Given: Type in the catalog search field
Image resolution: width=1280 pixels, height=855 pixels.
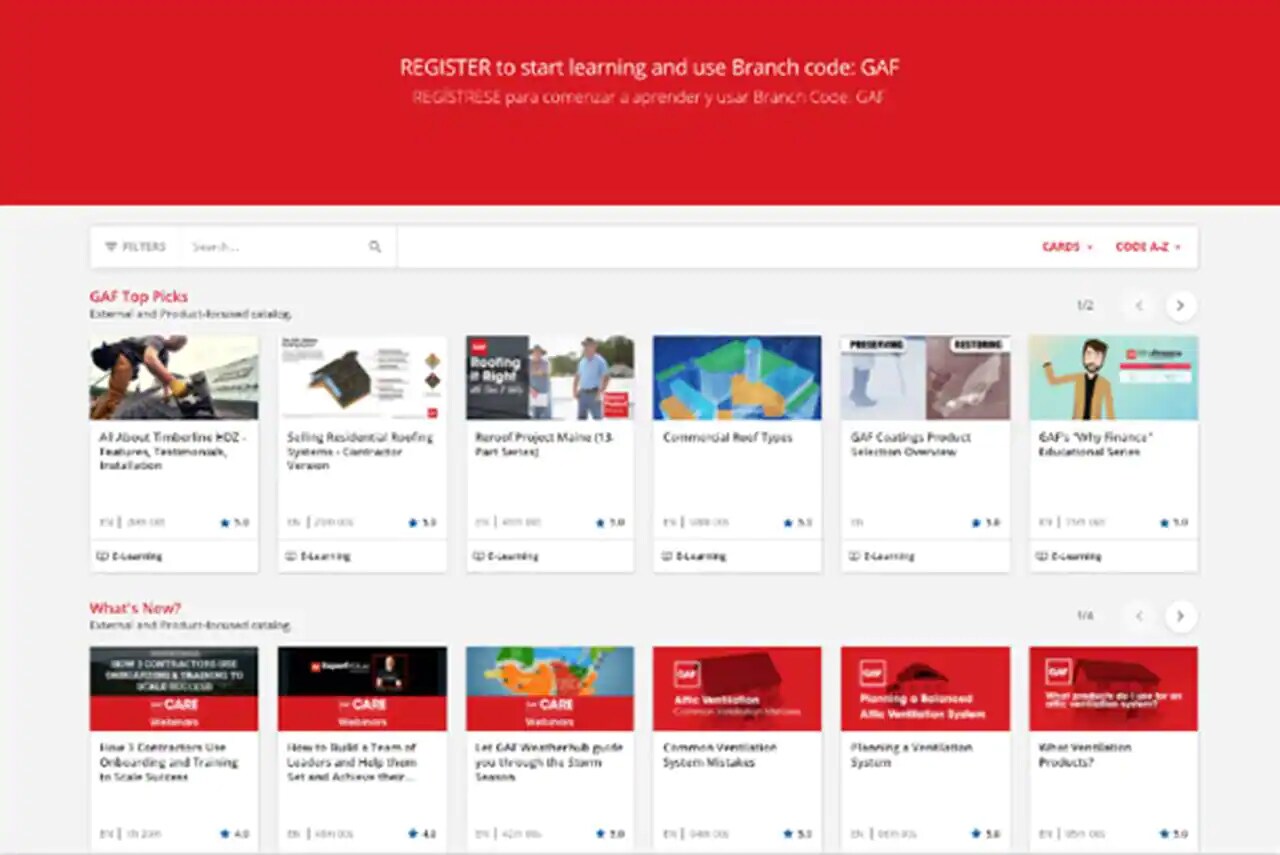Looking at the screenshot, I should [x=275, y=247].
